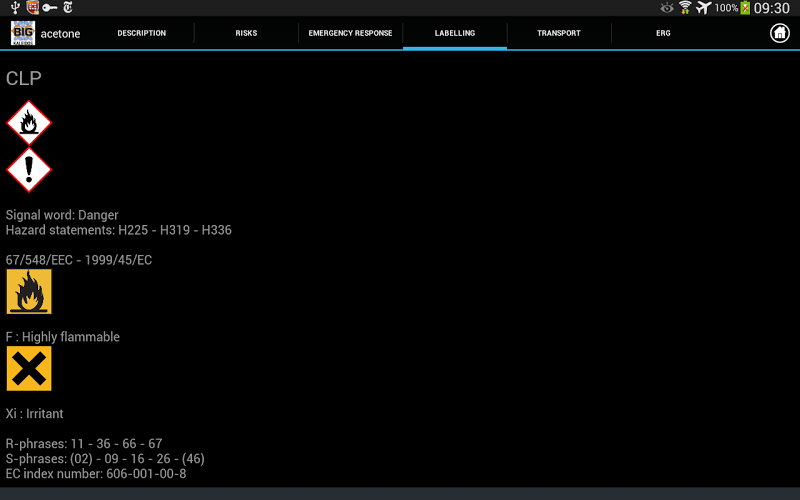Tap the CLP heading
Screen dimensions: 800x500
point(23,78)
